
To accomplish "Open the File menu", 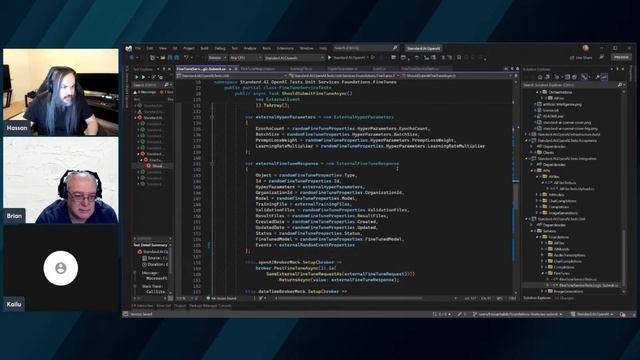I will coord(138,48).
